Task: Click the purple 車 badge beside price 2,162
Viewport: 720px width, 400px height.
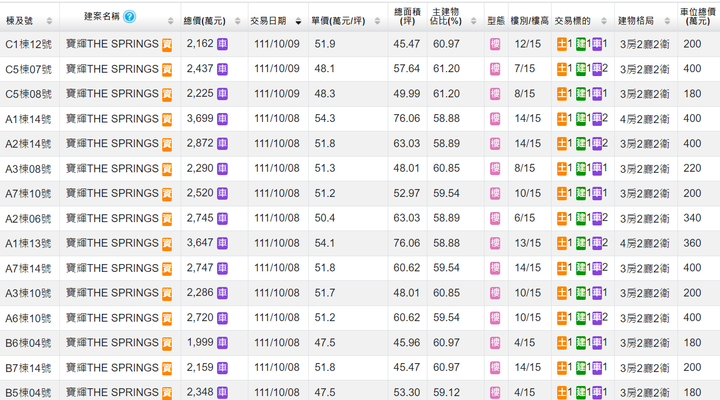Action: tap(222, 44)
